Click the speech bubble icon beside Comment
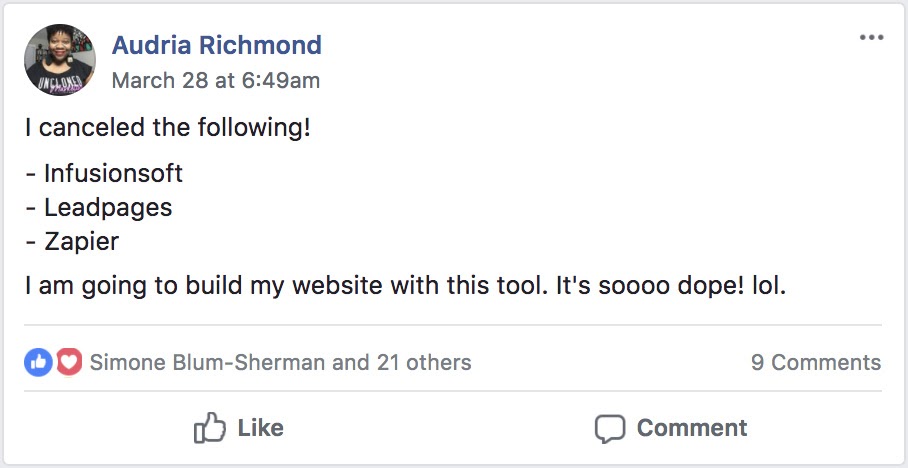The image size is (908, 468). point(609,429)
